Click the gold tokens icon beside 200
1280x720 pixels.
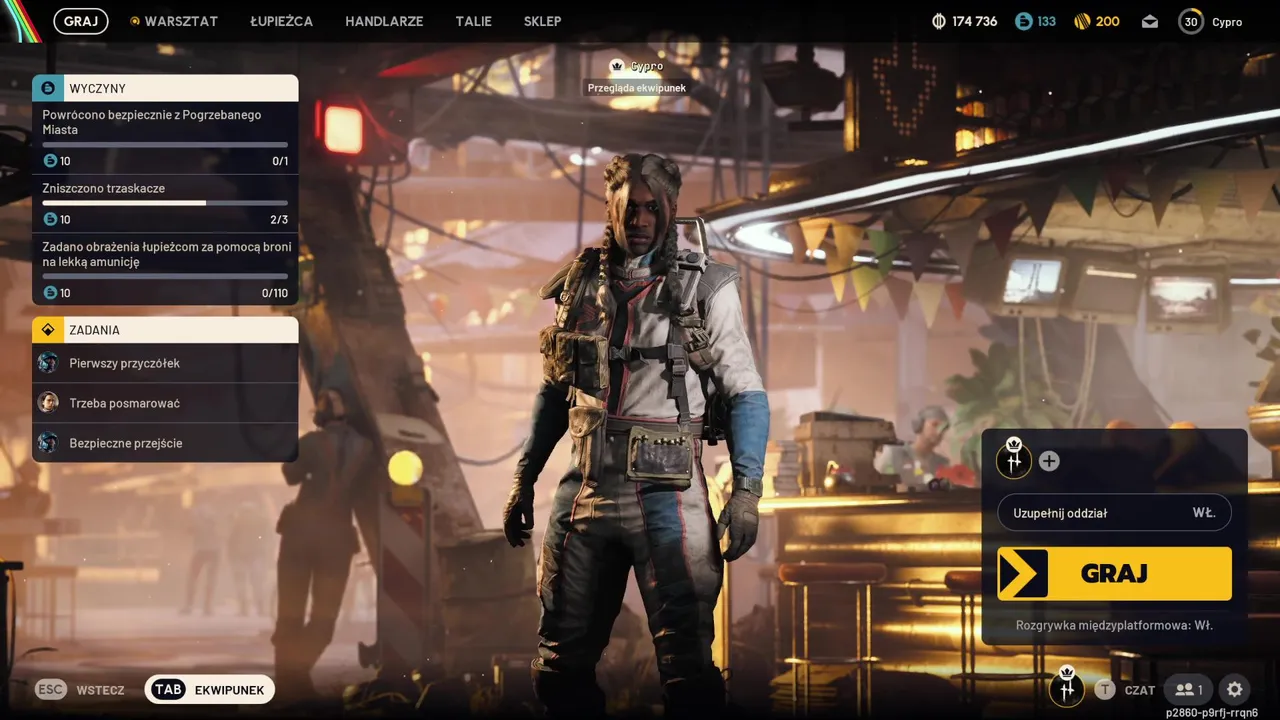1082,21
